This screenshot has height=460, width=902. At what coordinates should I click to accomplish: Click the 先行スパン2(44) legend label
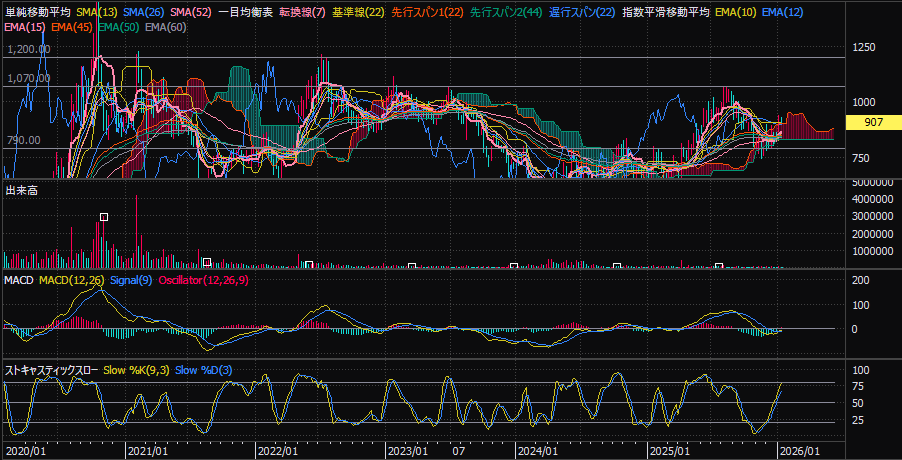(x=507, y=12)
